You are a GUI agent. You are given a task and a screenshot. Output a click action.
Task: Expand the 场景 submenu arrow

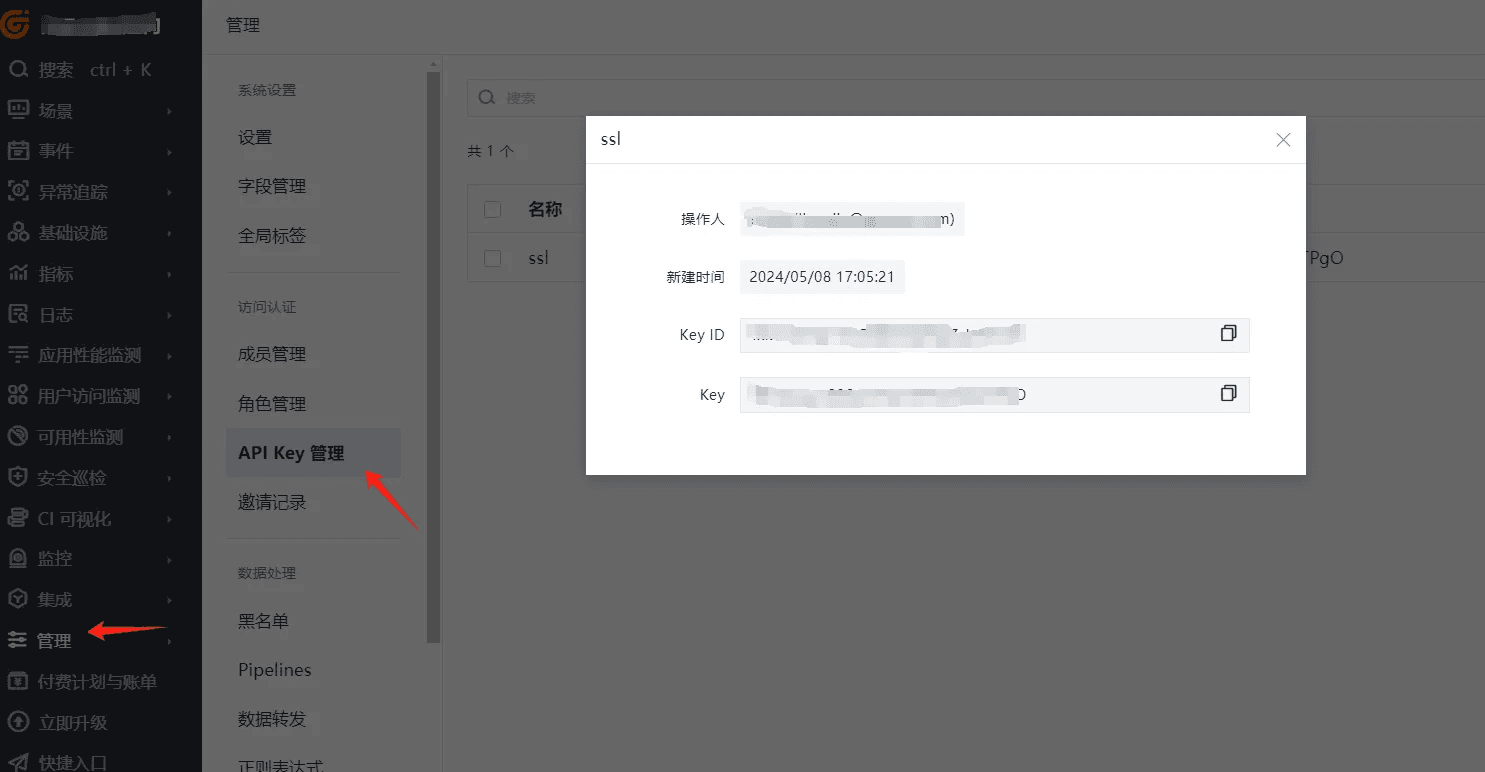click(x=170, y=111)
